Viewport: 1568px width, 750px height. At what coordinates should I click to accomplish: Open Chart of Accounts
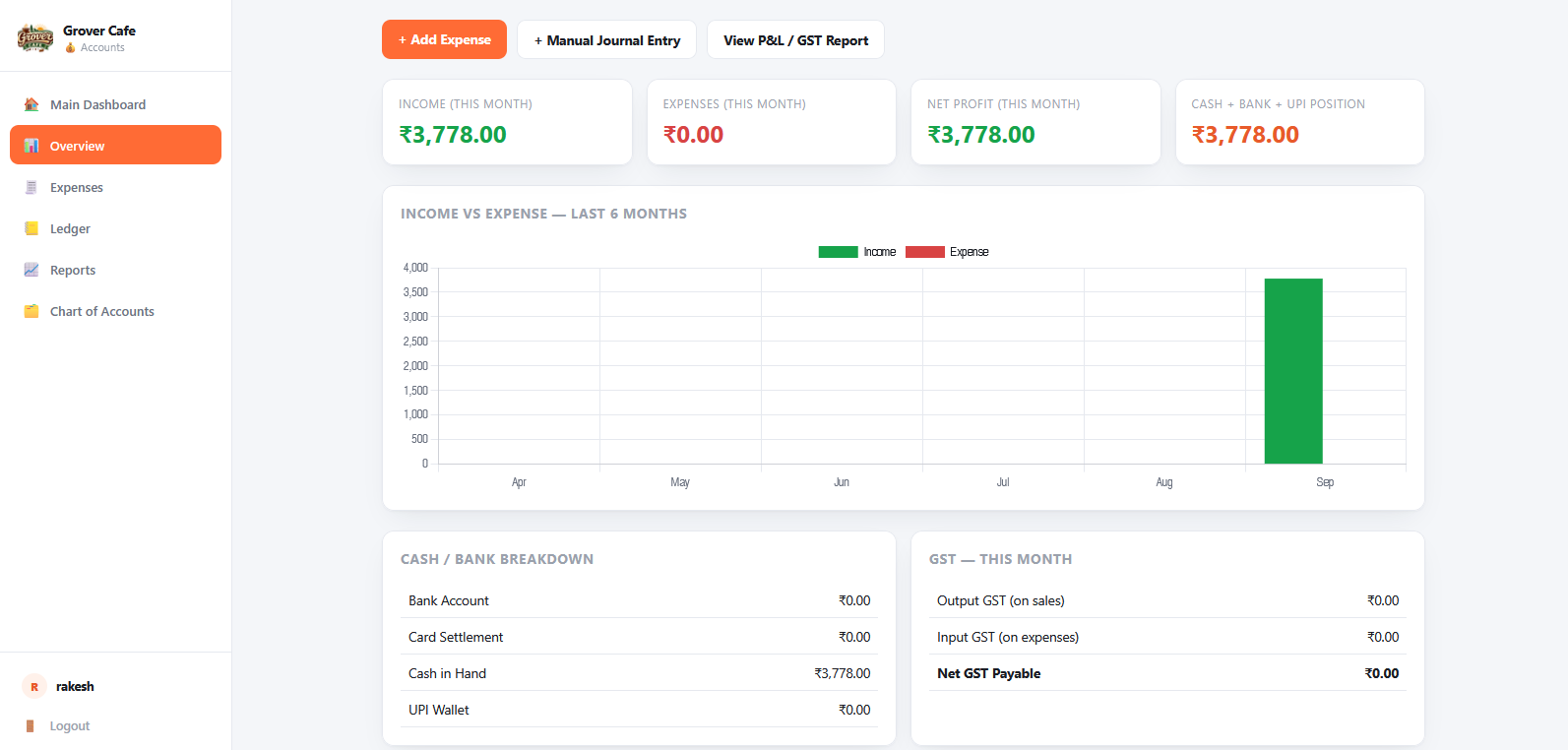(115, 311)
